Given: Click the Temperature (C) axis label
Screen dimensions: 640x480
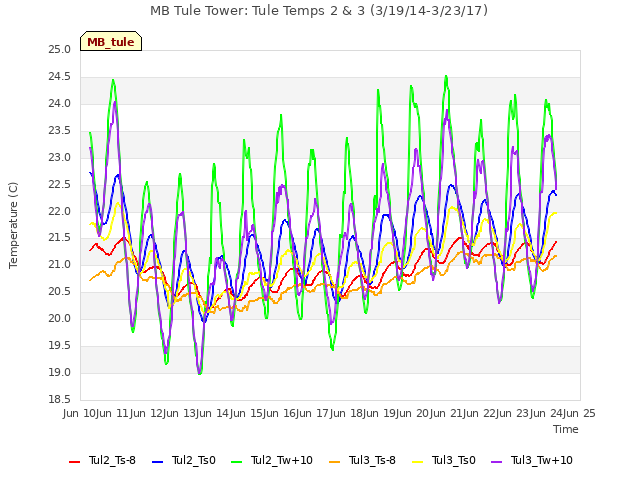Looking at the screenshot, I should 13,225.
